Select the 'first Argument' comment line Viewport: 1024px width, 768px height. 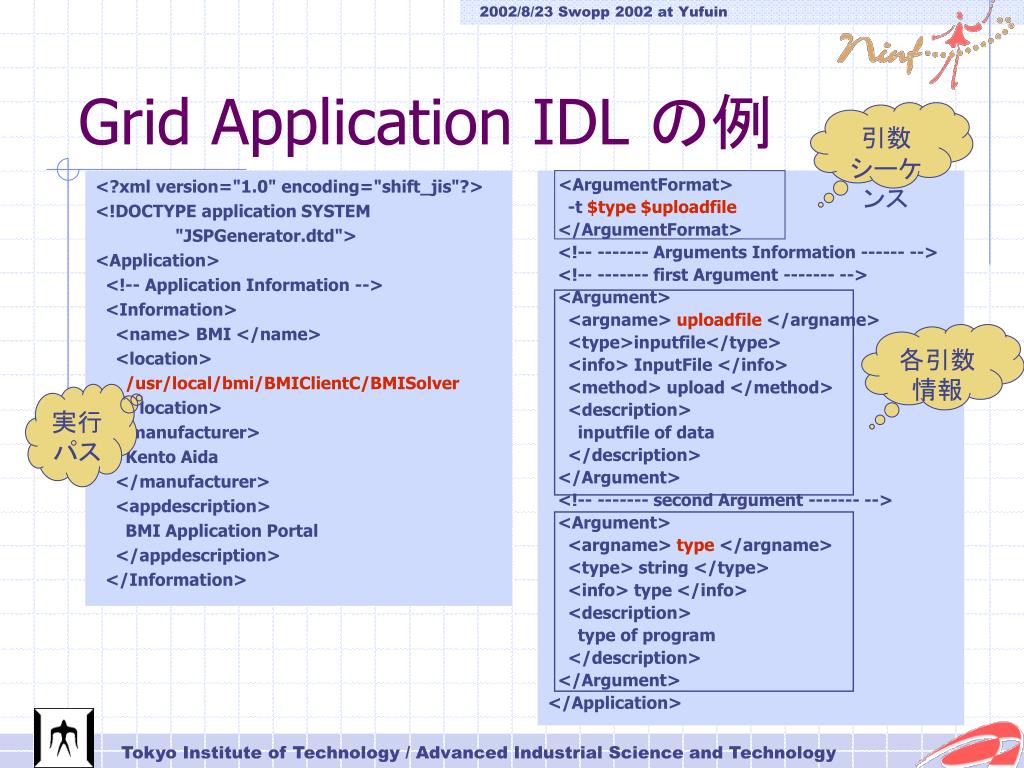712,275
